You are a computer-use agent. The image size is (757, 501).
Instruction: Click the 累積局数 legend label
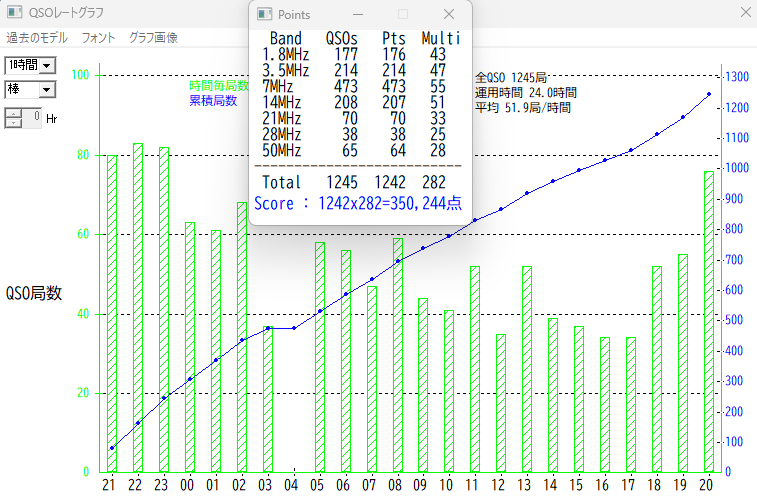pos(213,100)
